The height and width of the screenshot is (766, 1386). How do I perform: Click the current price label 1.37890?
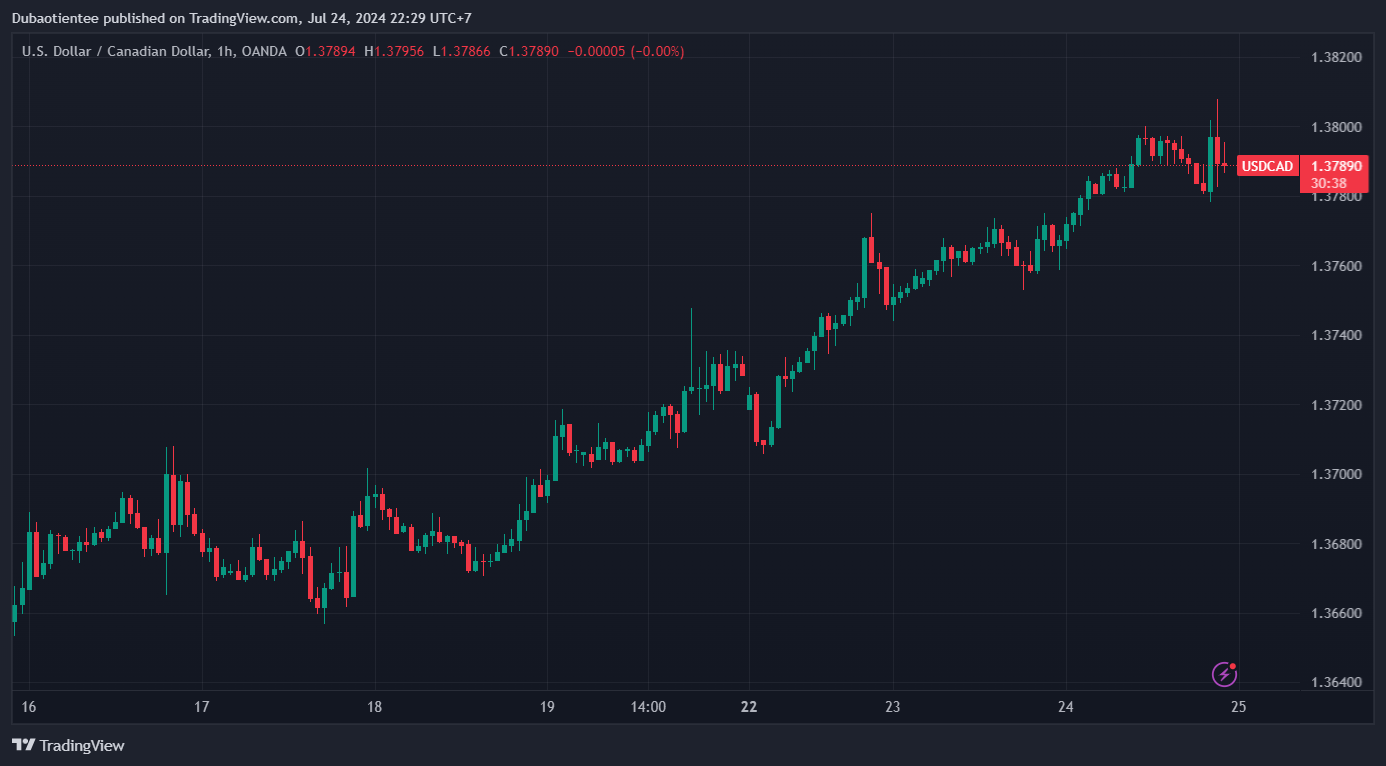click(1336, 166)
